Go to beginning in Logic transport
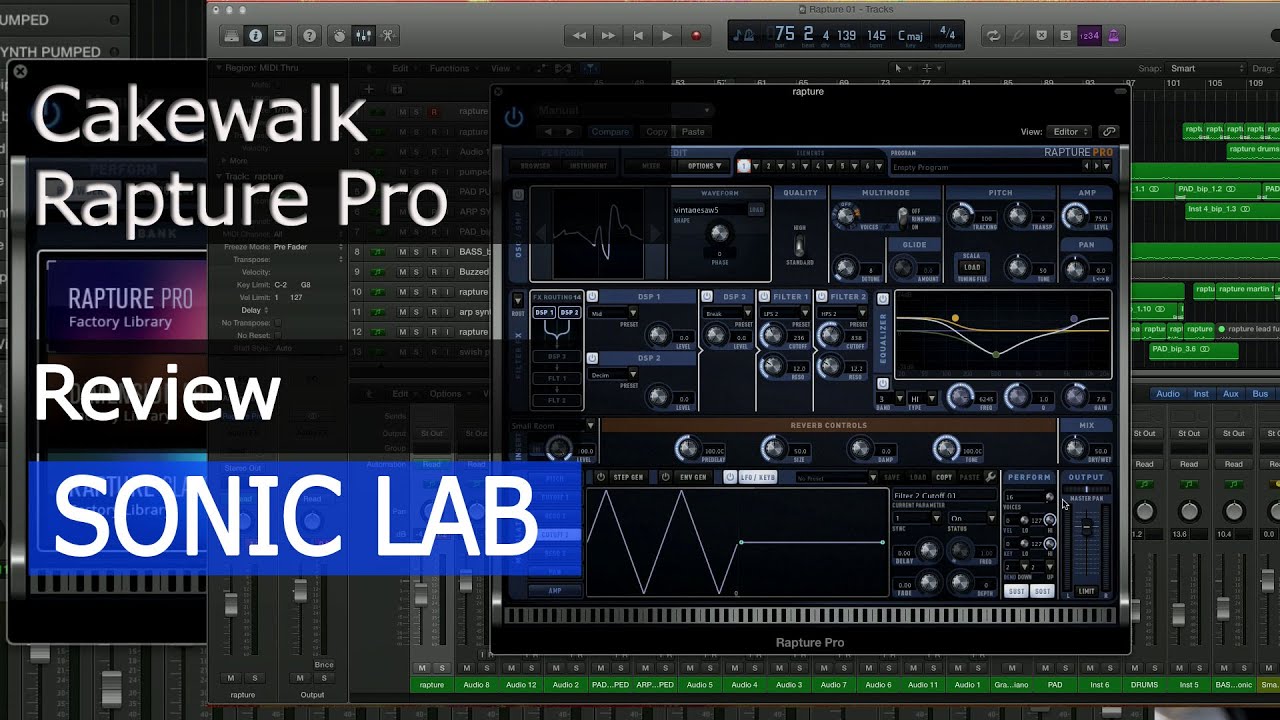 click(638, 36)
